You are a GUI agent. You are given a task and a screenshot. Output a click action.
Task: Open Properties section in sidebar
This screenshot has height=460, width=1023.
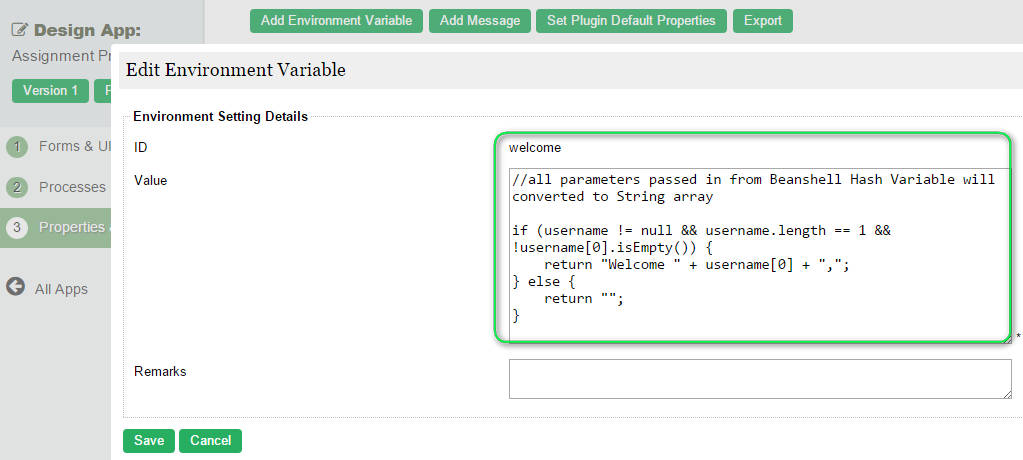coord(74,227)
